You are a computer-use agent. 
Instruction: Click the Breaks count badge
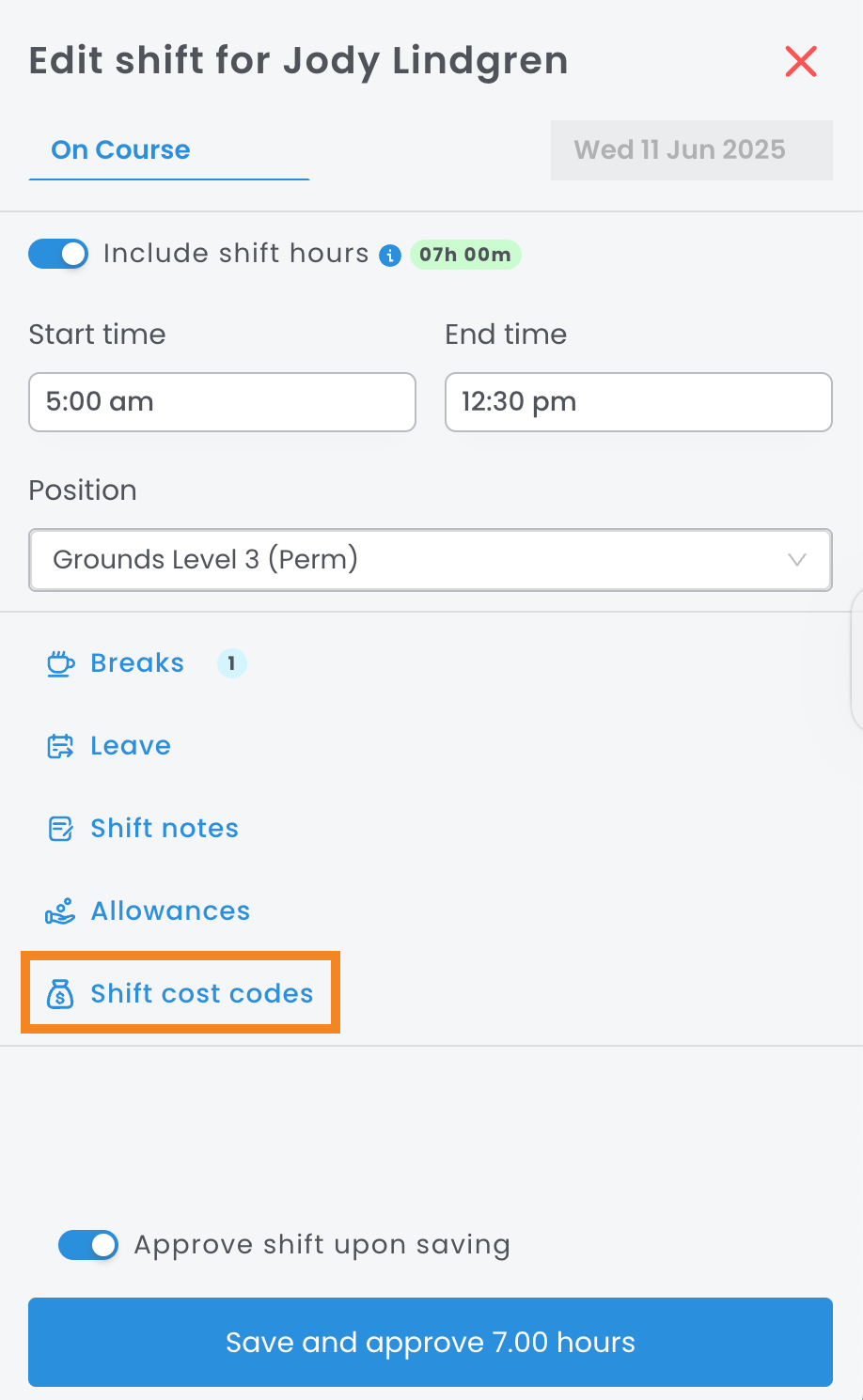click(x=231, y=663)
